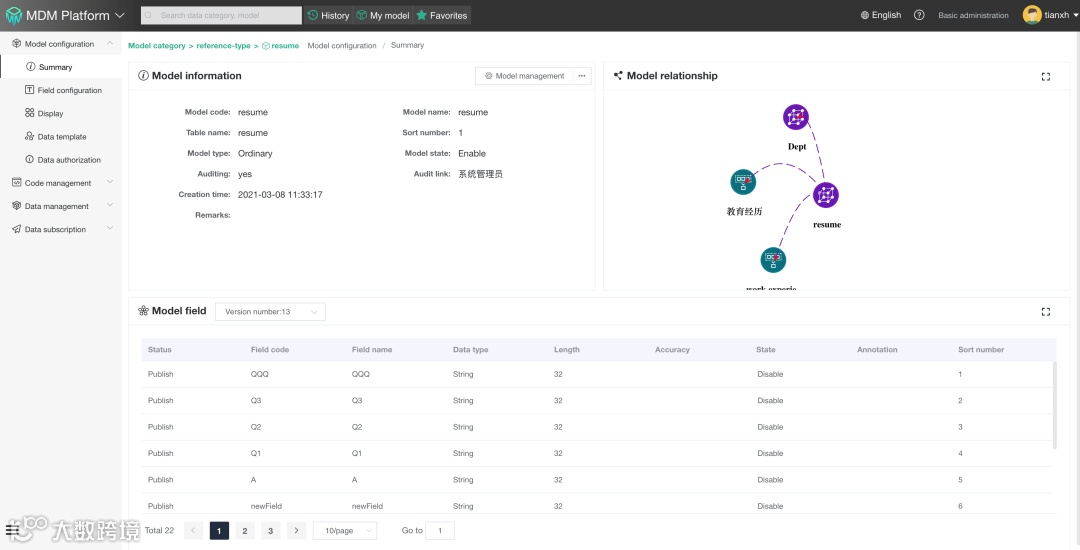This screenshot has width=1080, height=550.
Task: Click the Field configuration icon
Action: [x=30, y=89]
